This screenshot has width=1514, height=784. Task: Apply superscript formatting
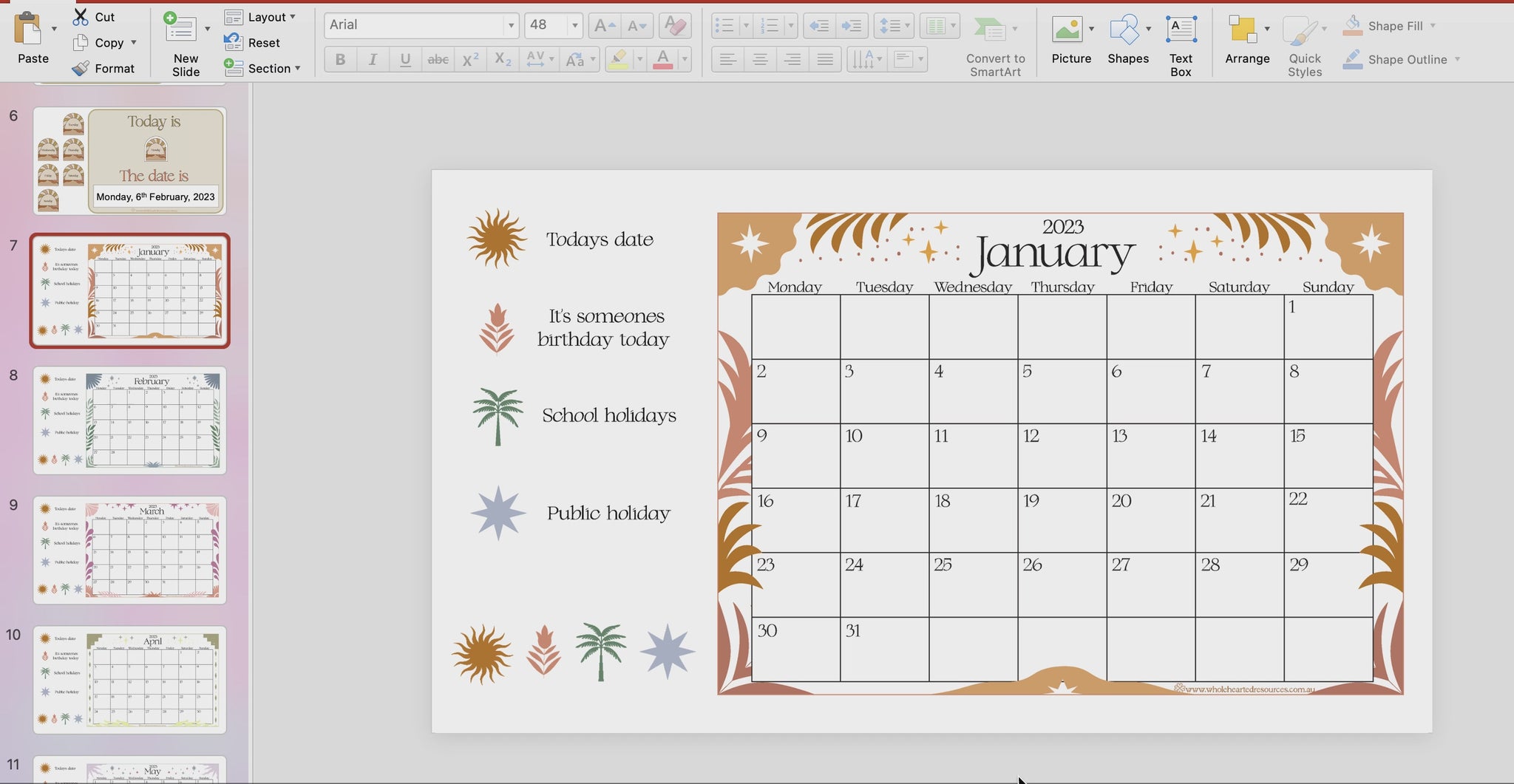tap(470, 60)
